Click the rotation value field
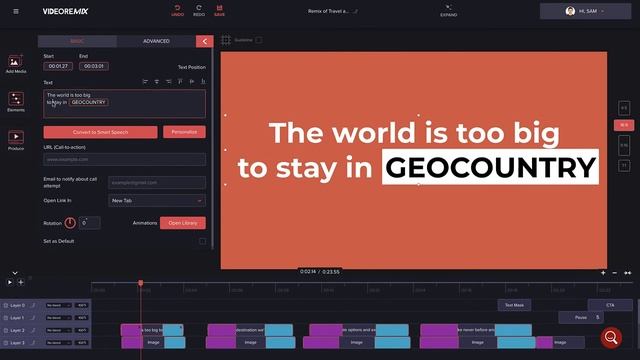This screenshot has height=360, width=640. pyautogui.click(x=89, y=223)
